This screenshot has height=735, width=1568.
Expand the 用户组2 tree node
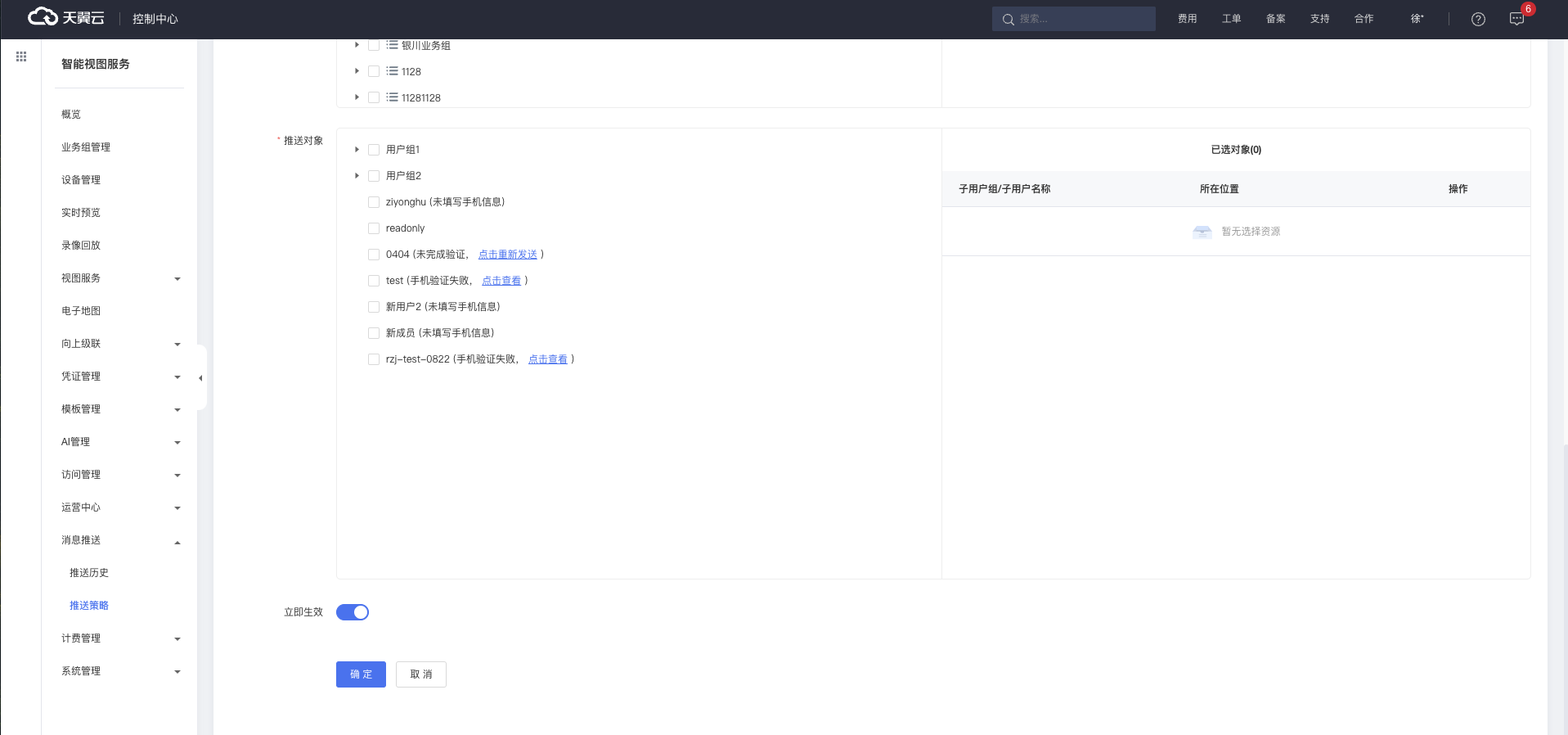coord(357,176)
